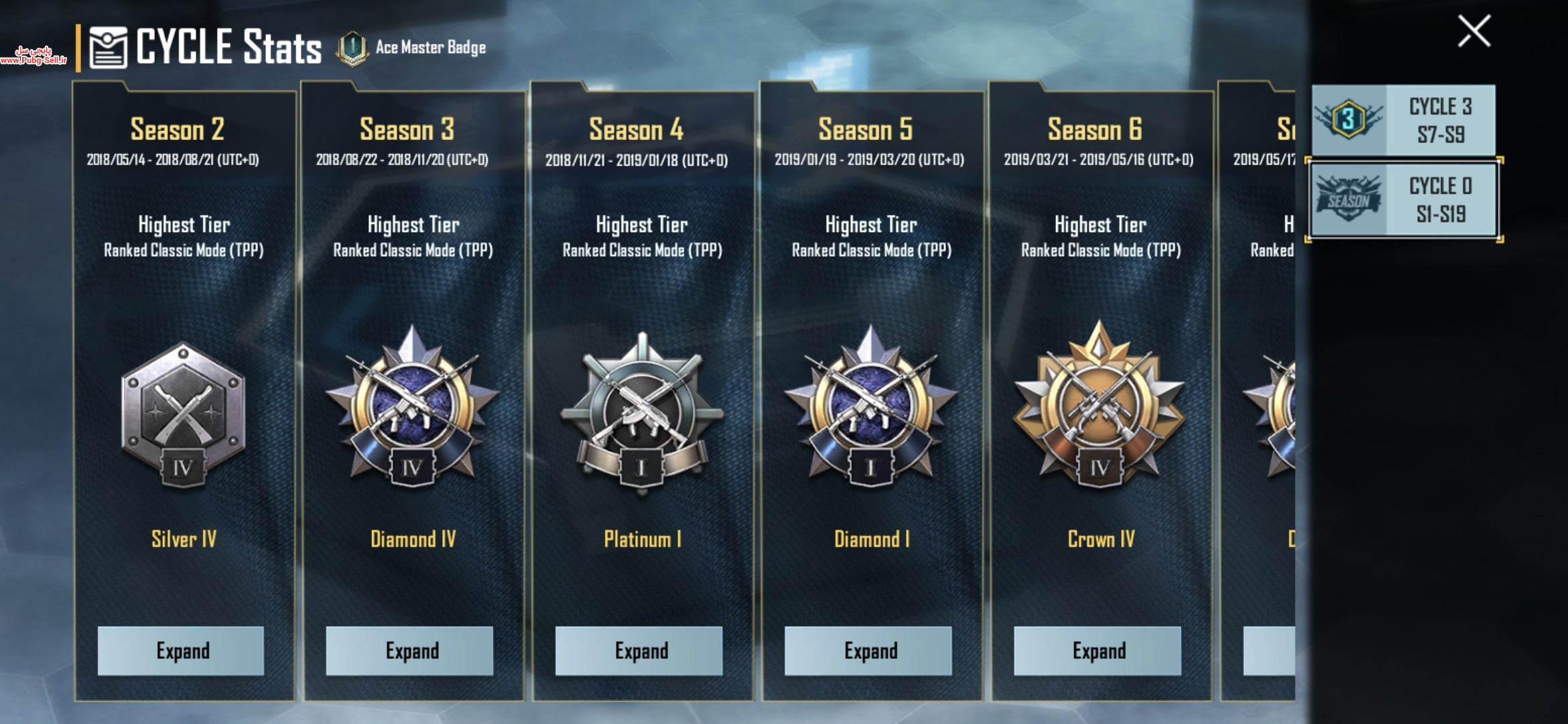Click the Ace Master Badge label
This screenshot has height=724, width=1568.
[431, 48]
